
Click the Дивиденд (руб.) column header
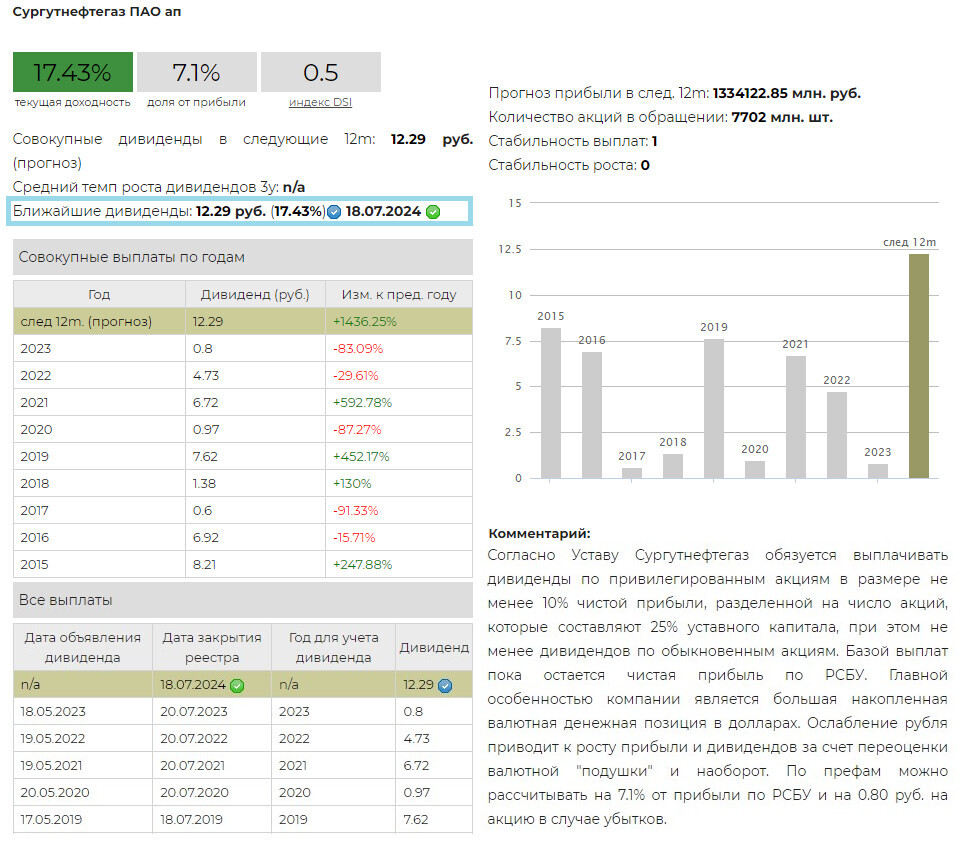click(x=255, y=294)
